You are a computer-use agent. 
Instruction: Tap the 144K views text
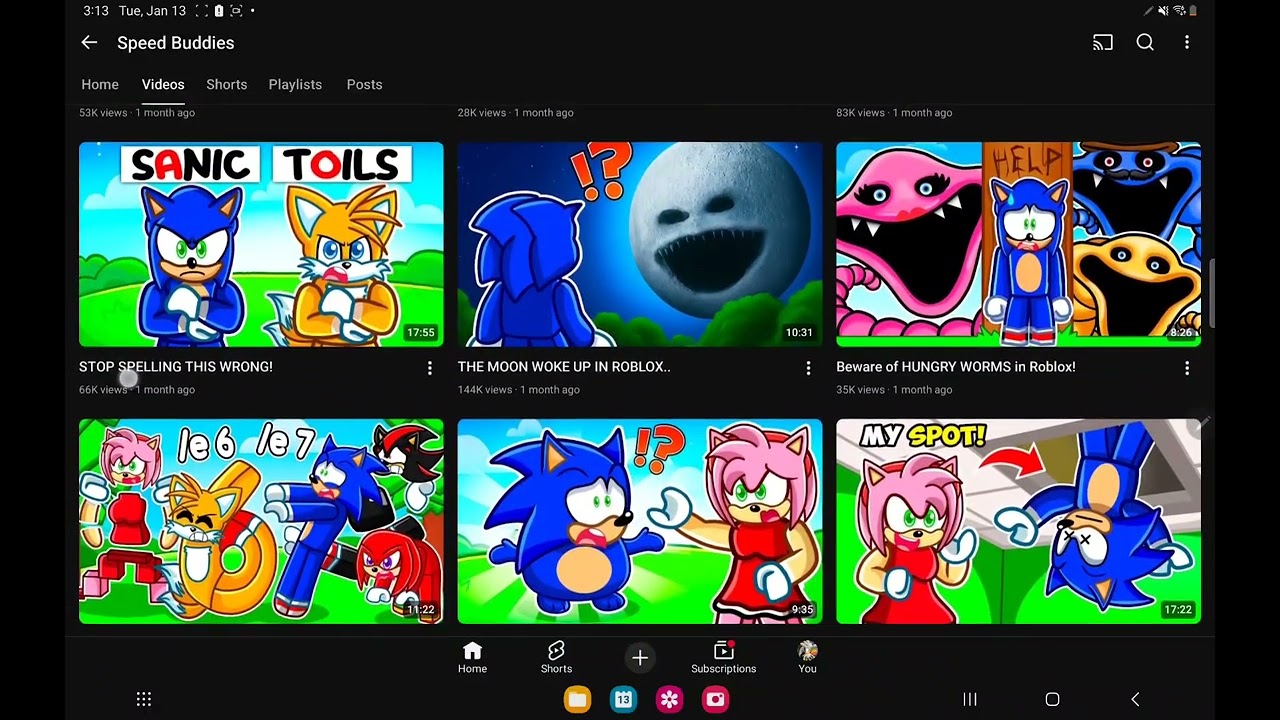[485, 390]
